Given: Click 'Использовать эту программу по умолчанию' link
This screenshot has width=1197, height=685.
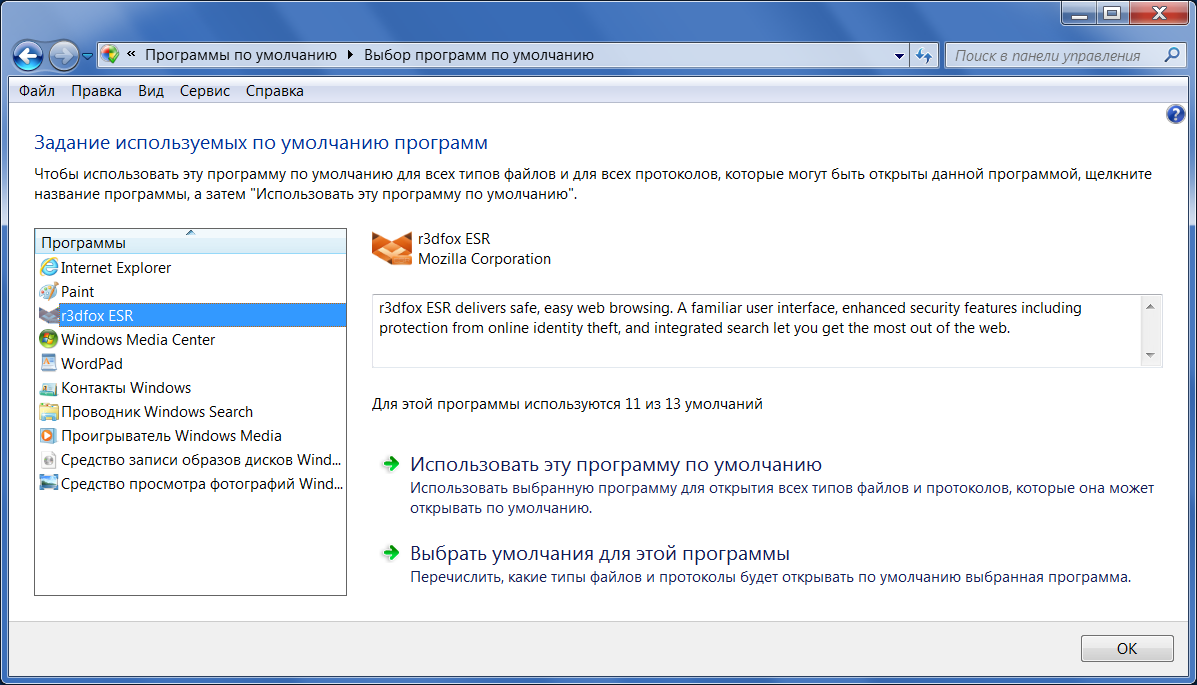Looking at the screenshot, I should click(x=615, y=464).
